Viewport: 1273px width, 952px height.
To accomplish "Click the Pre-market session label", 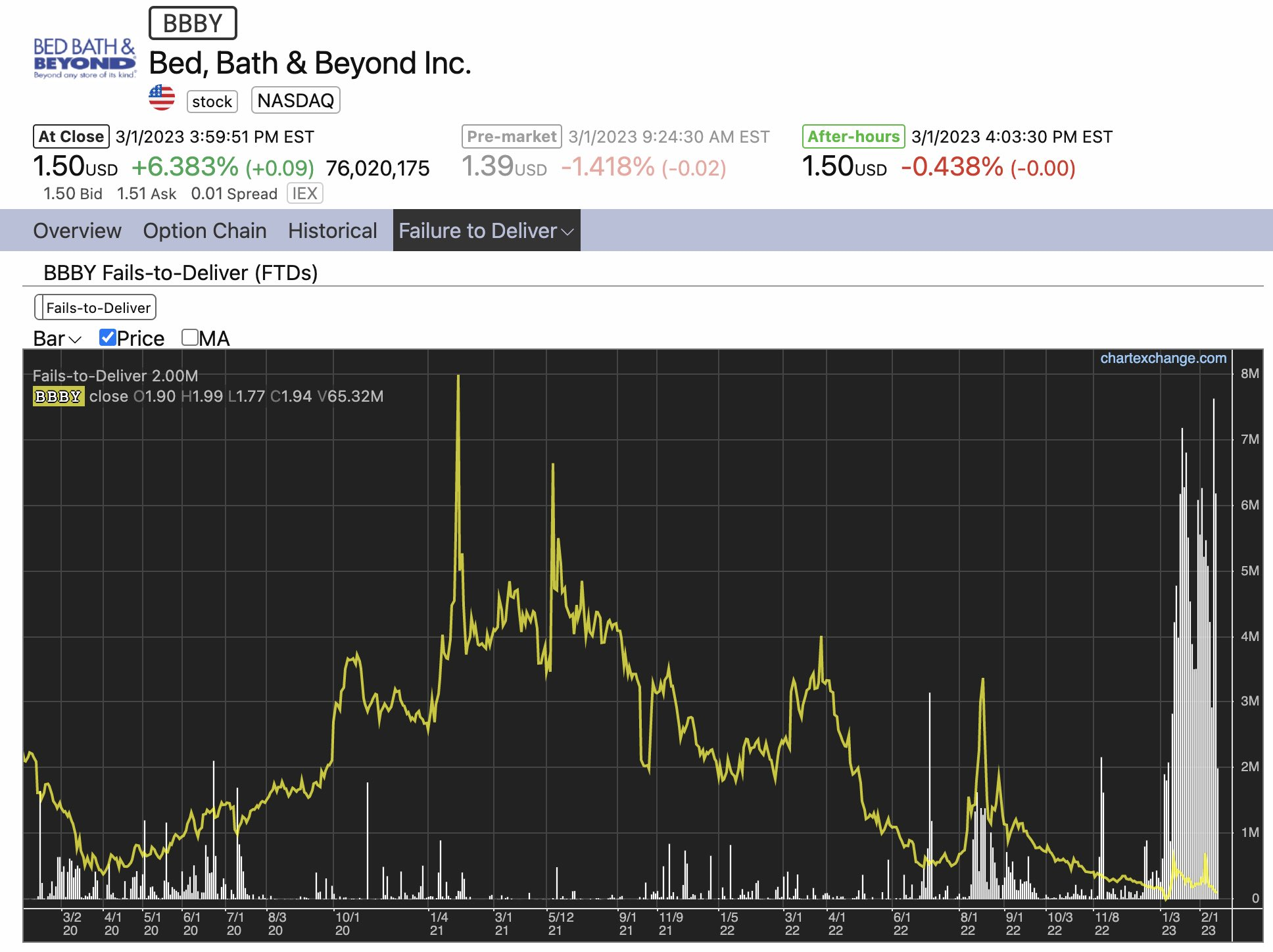I will click(511, 137).
